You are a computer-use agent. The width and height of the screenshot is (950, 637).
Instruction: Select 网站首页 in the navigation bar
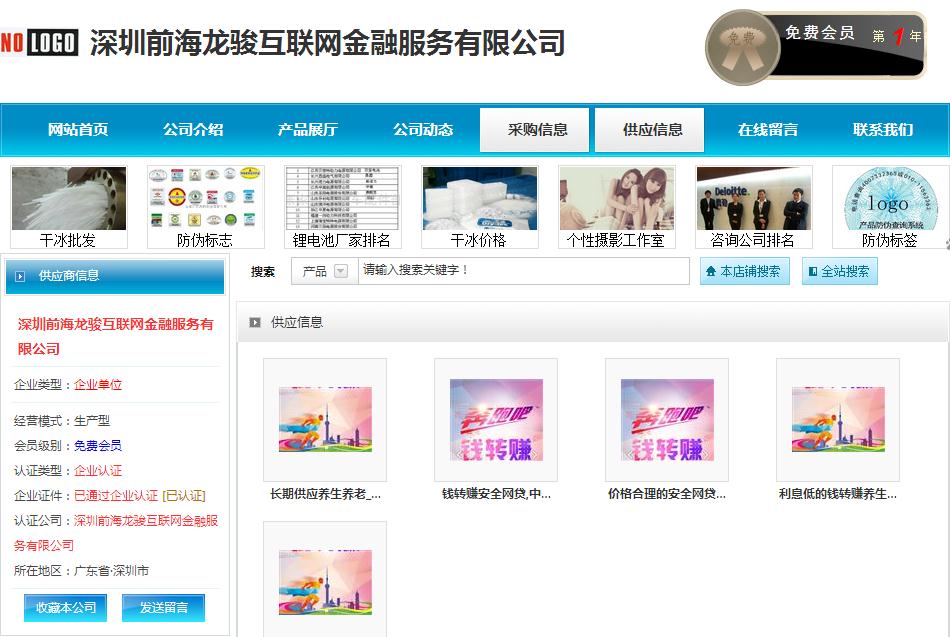tap(74, 131)
